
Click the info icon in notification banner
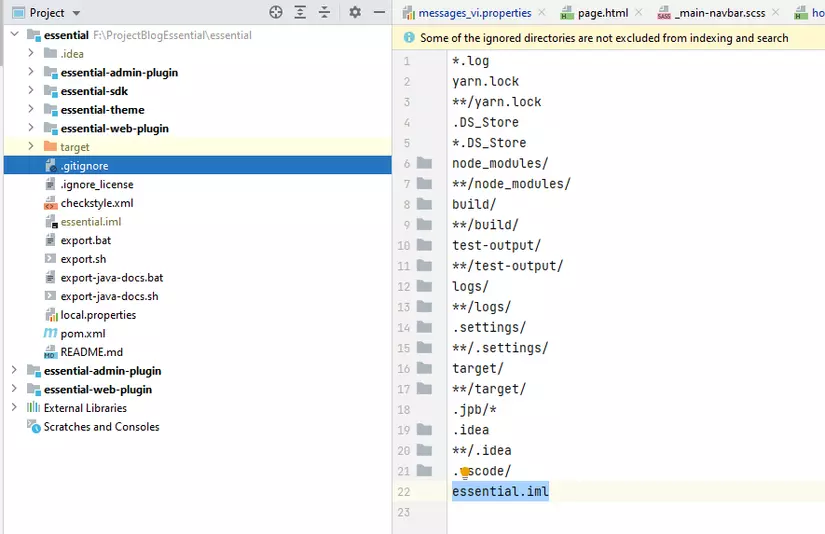point(408,38)
